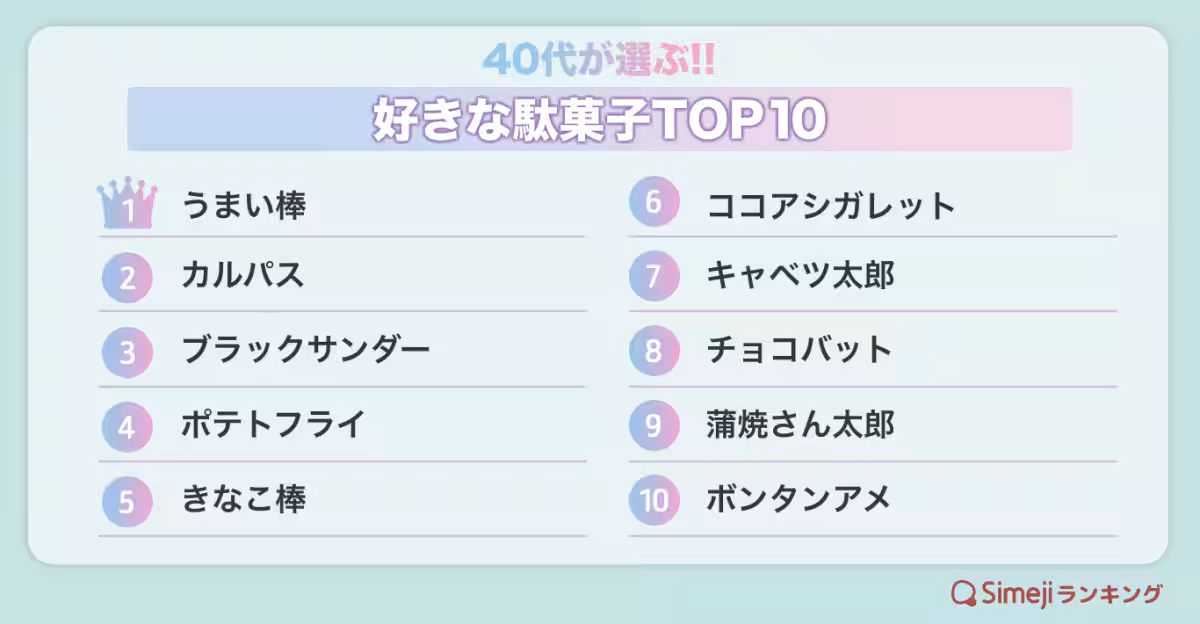Click the Simeji search logo icon
The image size is (1200, 624).
tap(963, 593)
